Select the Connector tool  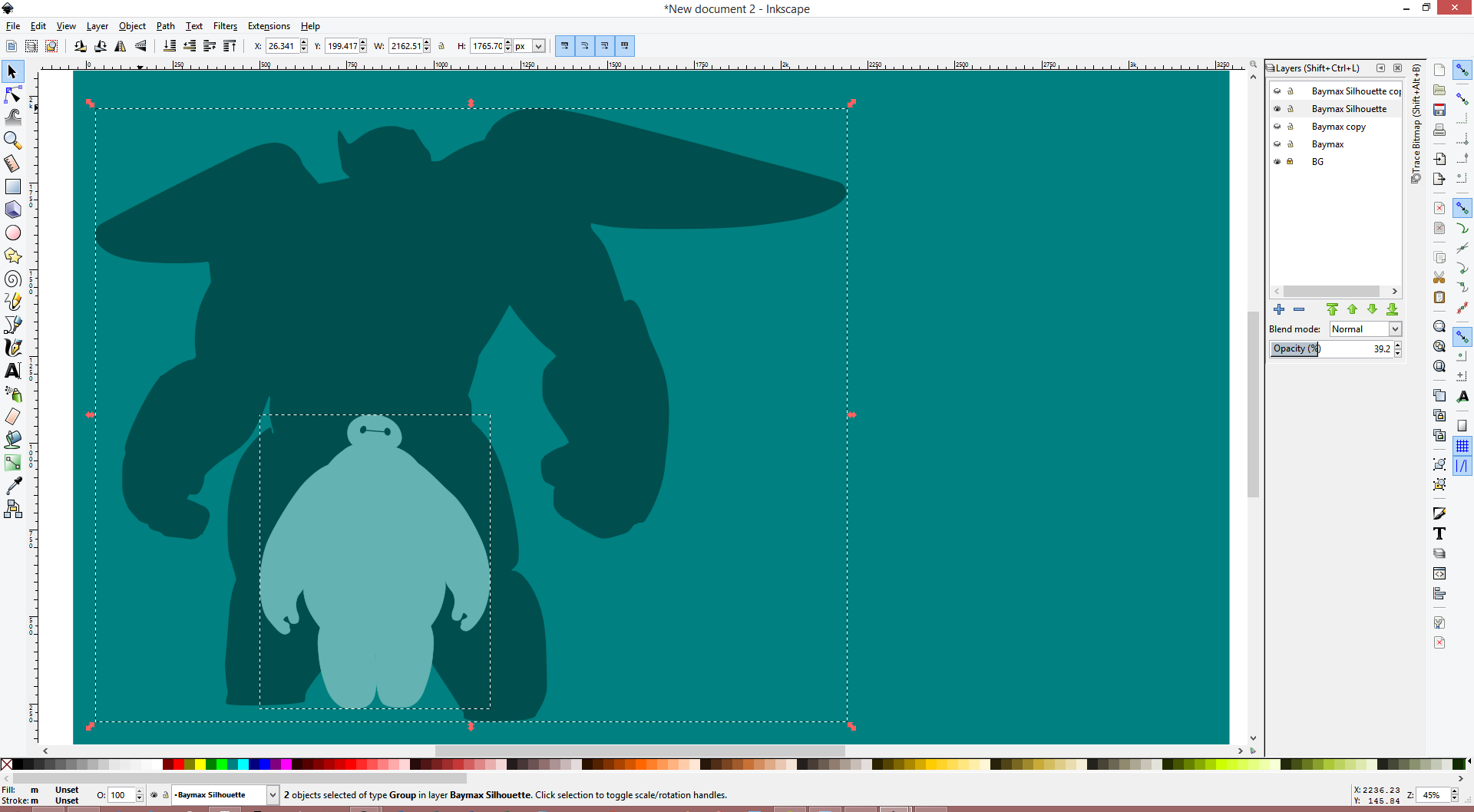12,509
